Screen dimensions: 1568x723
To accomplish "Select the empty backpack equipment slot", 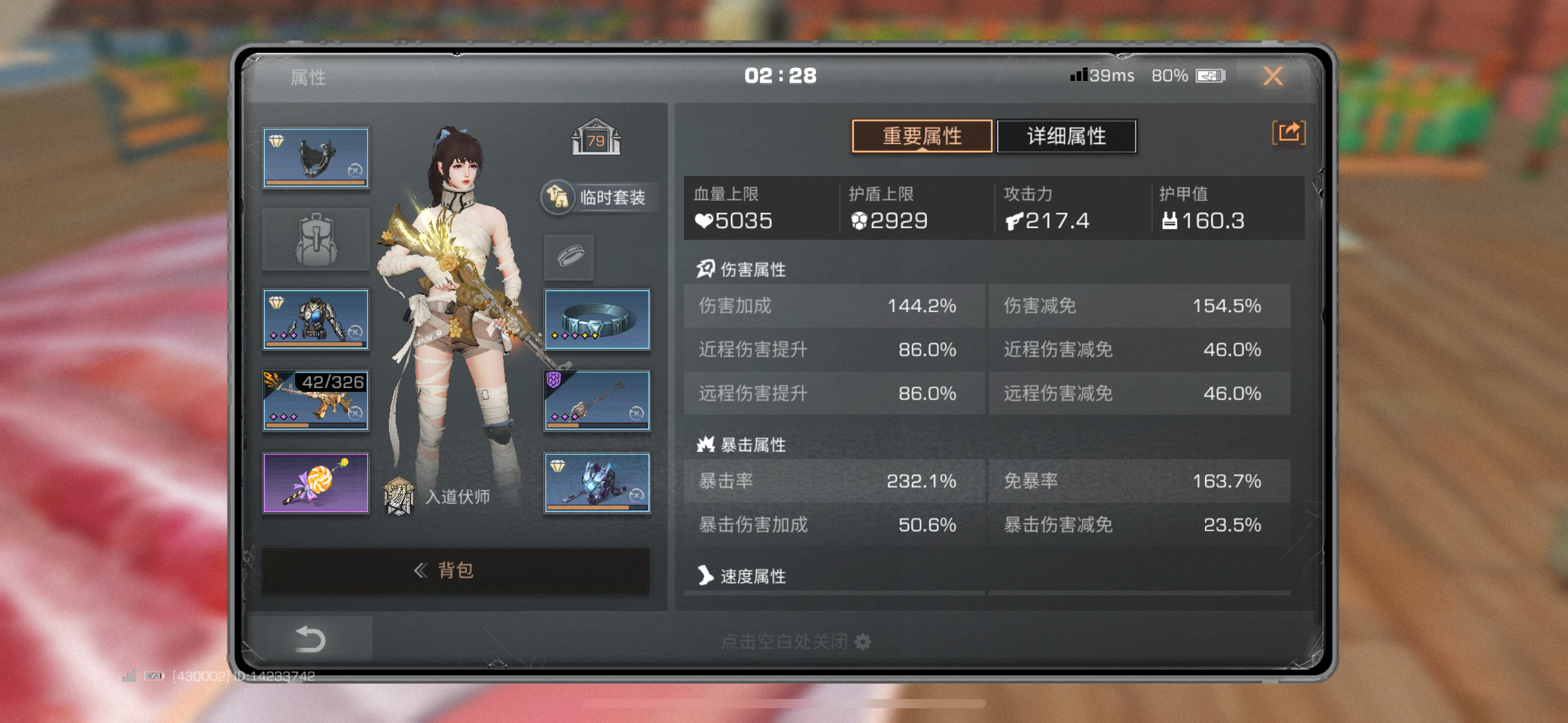I will (x=316, y=239).
